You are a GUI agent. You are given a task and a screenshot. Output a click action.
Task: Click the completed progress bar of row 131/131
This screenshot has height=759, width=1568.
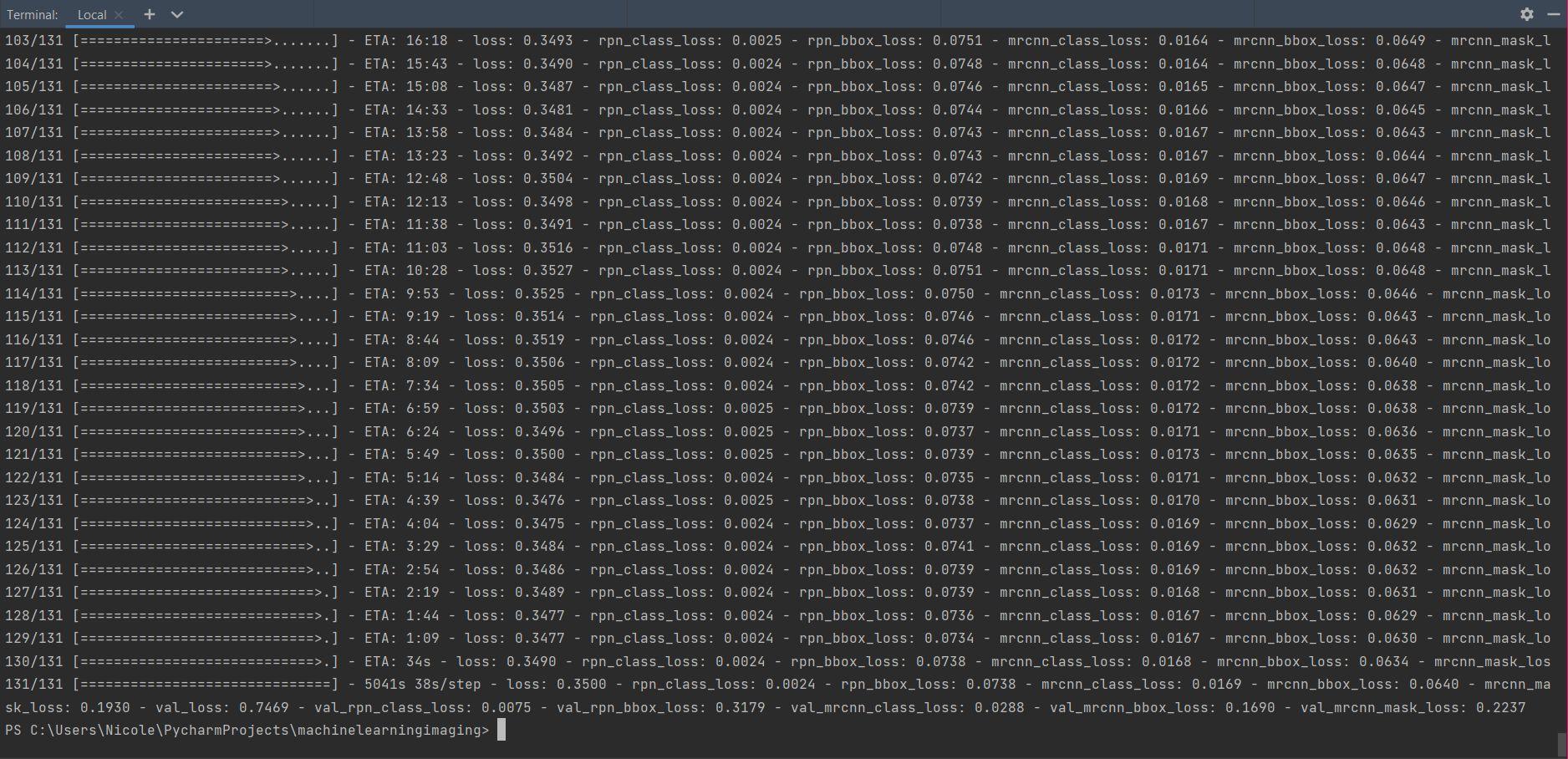tap(206, 684)
